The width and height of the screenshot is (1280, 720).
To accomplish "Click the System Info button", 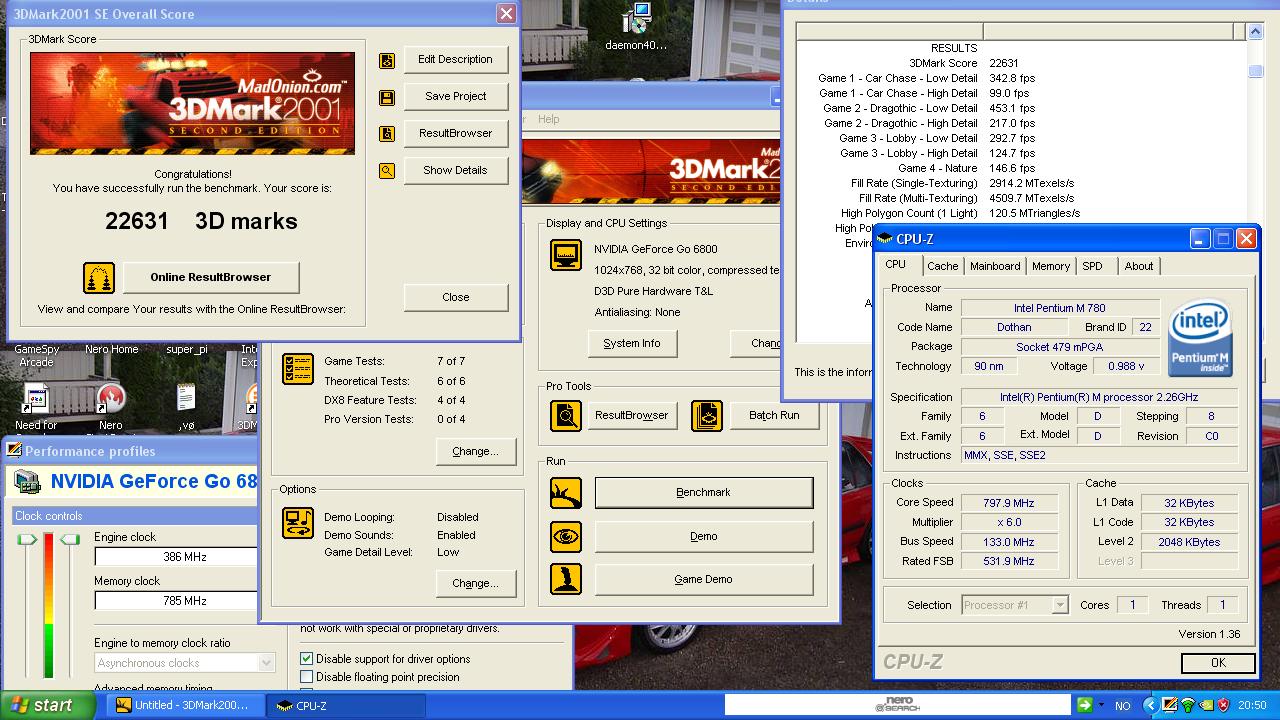I will pos(632,343).
